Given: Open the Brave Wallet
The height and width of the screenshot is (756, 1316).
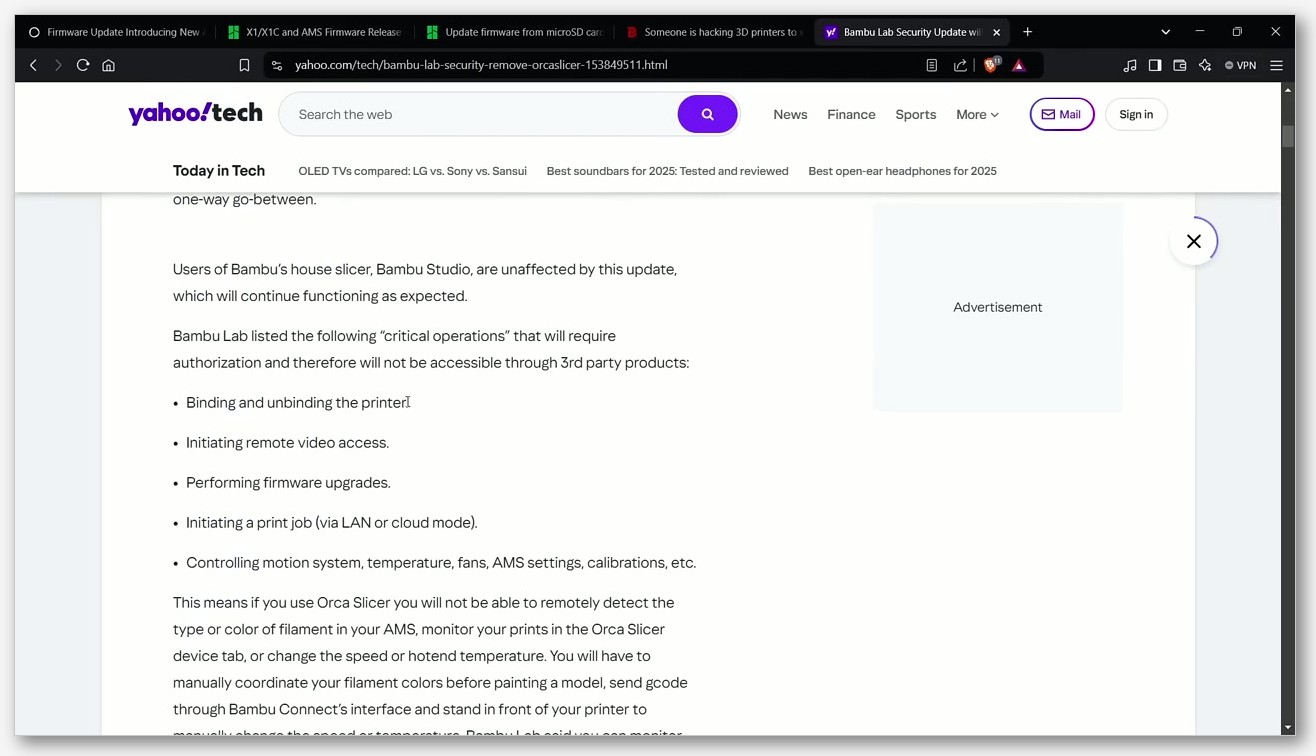Looking at the screenshot, I should click(x=1180, y=65).
